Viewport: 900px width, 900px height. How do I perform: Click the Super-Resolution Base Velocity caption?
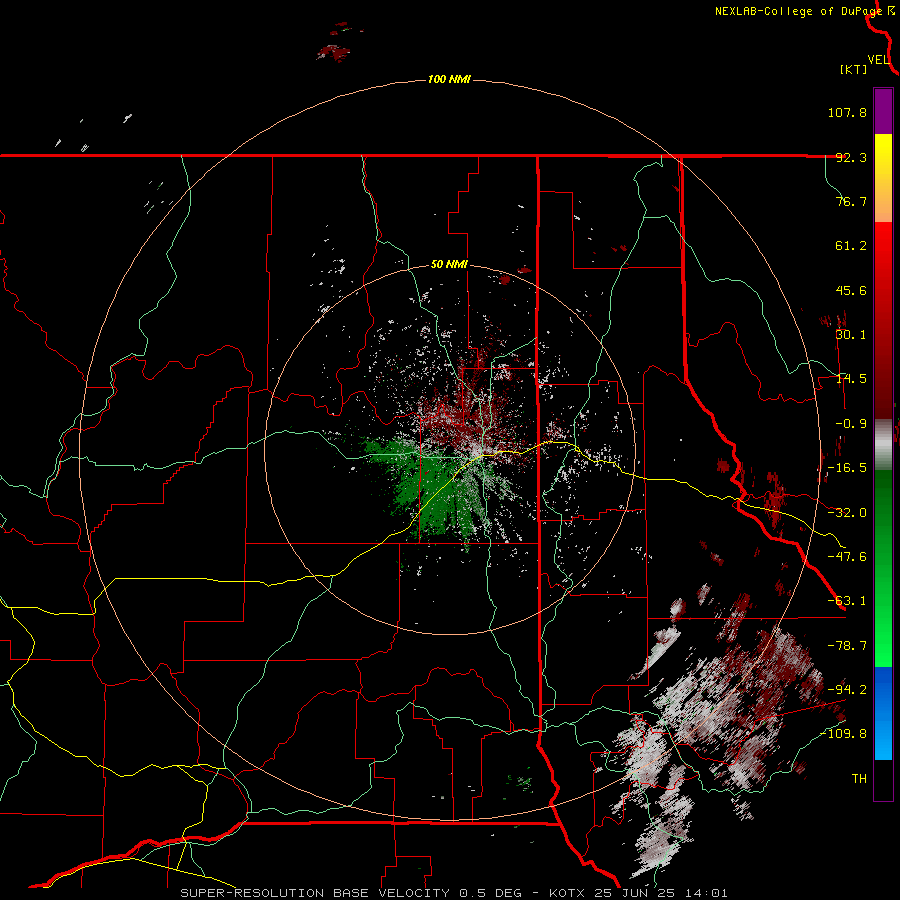[x=454, y=893]
